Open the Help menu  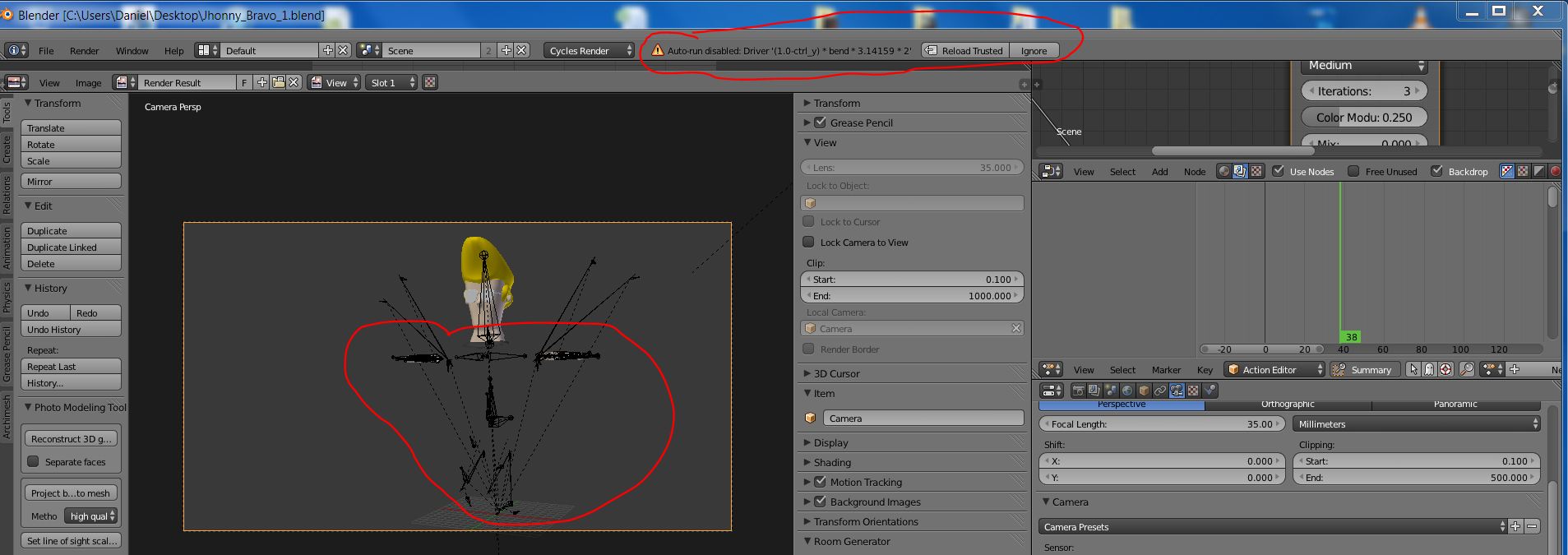coord(173,50)
